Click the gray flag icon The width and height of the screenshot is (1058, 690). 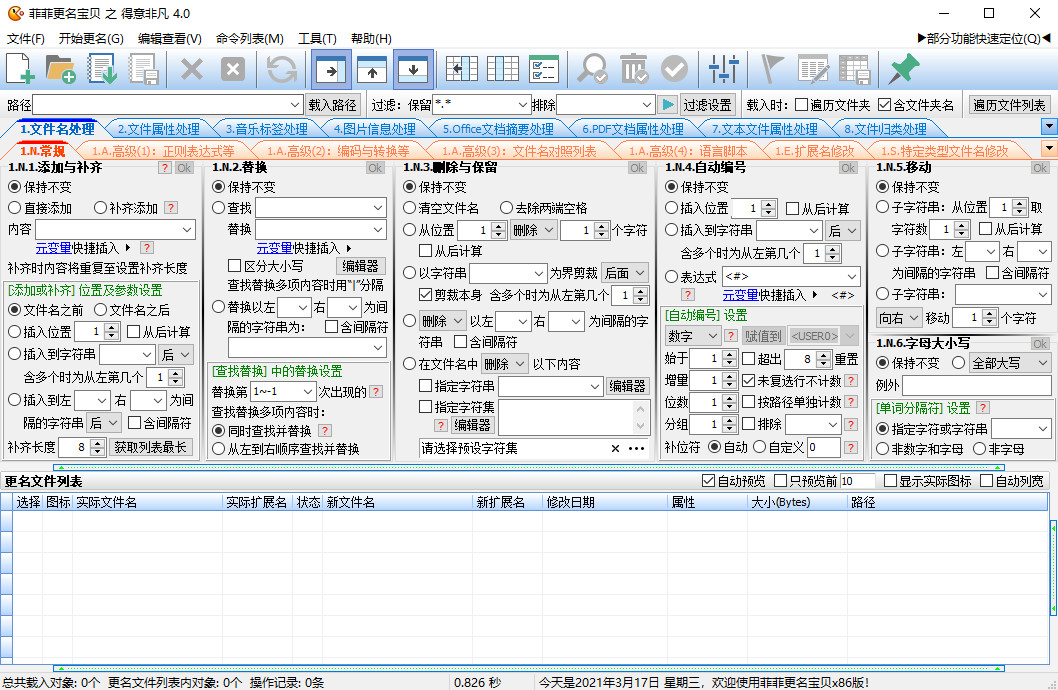click(772, 69)
